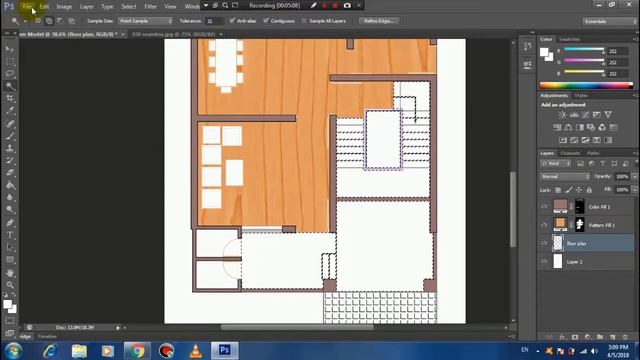Select the Paint Bucket tool

pos(10,185)
